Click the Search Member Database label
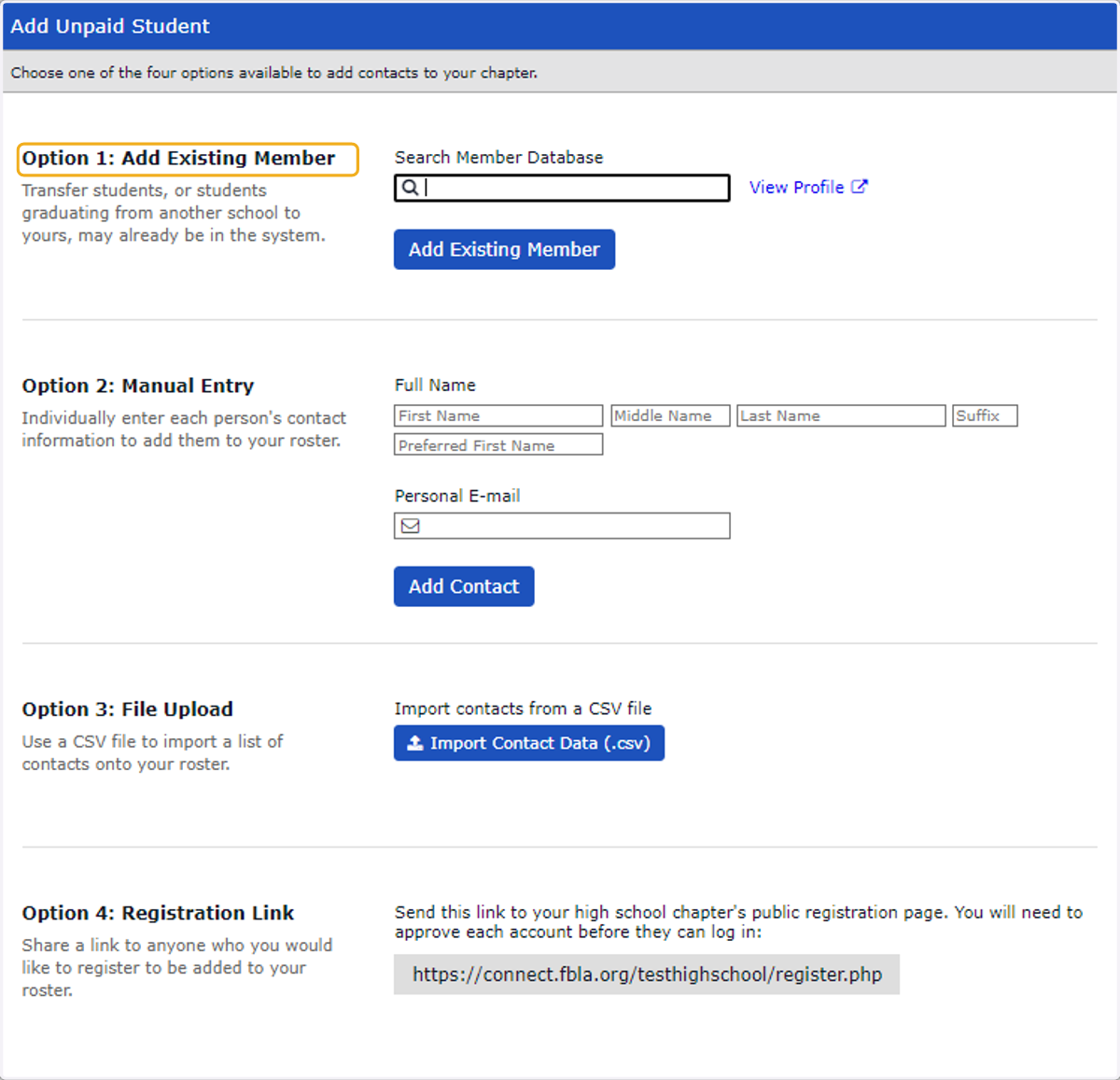Viewport: 1120px width, 1080px height. tap(498, 158)
